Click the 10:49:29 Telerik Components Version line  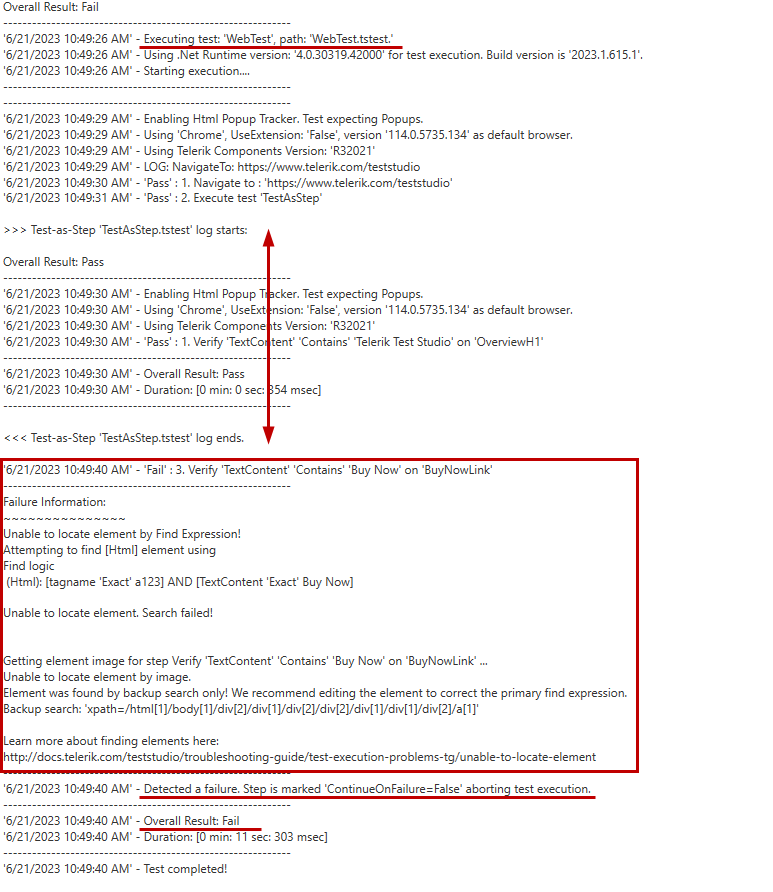pos(189,151)
